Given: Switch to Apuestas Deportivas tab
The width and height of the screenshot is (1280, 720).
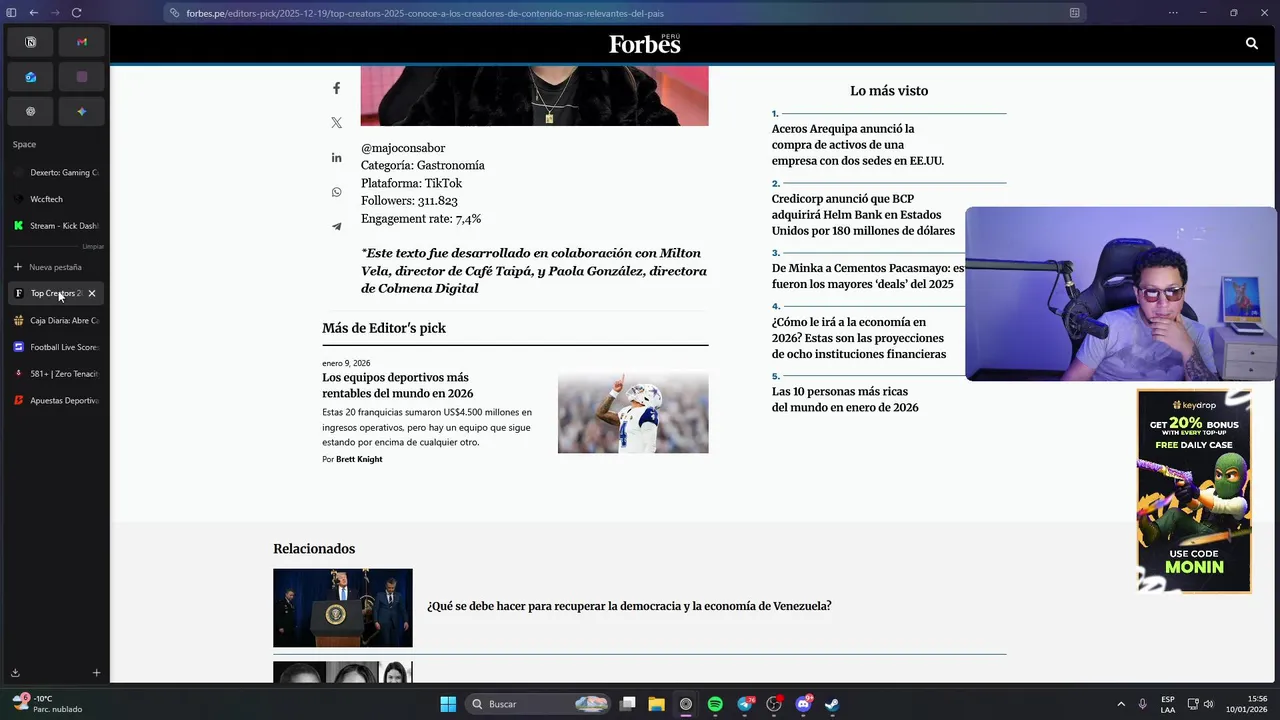Looking at the screenshot, I should coord(56,400).
